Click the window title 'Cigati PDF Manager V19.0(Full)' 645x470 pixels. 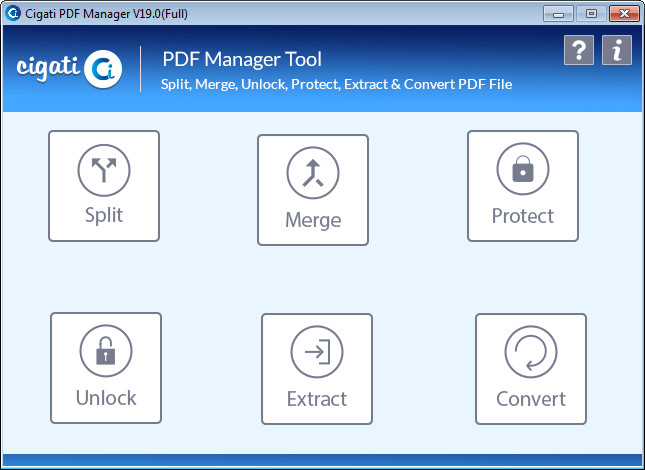click(106, 14)
